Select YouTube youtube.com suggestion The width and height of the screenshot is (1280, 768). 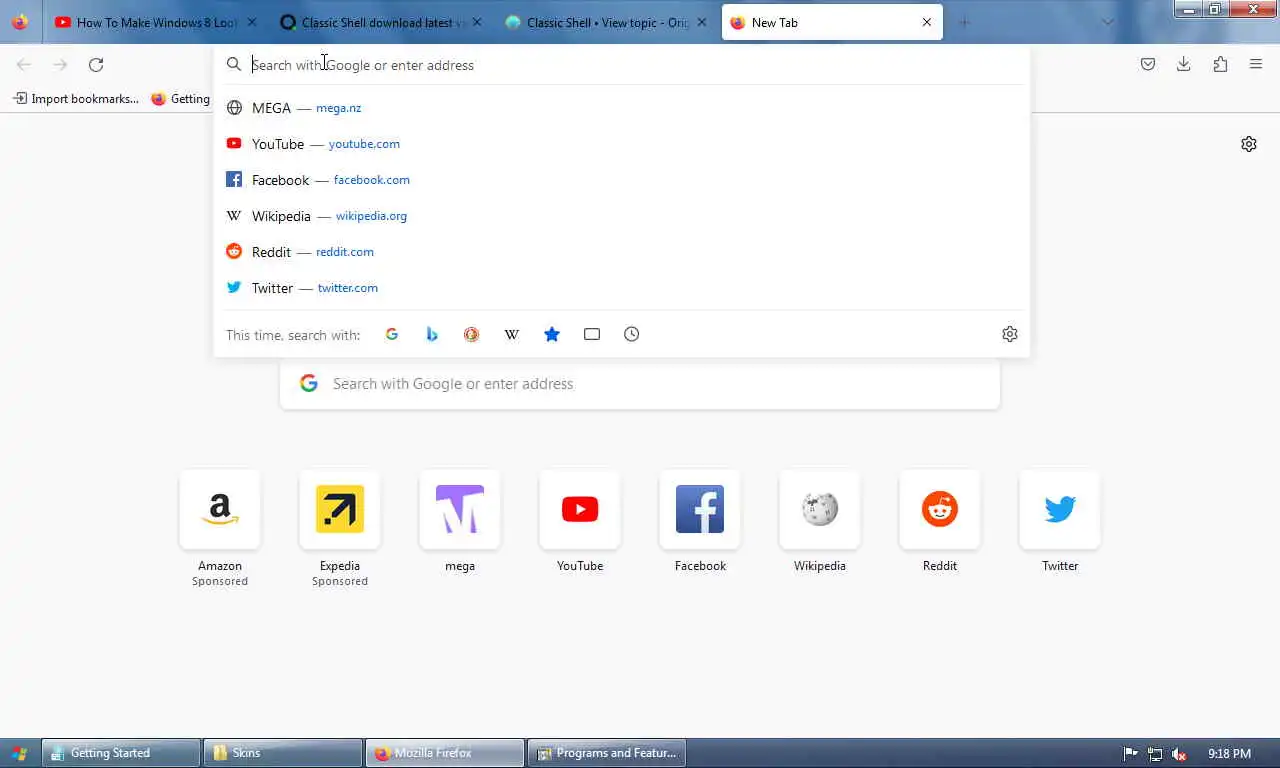tap(622, 144)
